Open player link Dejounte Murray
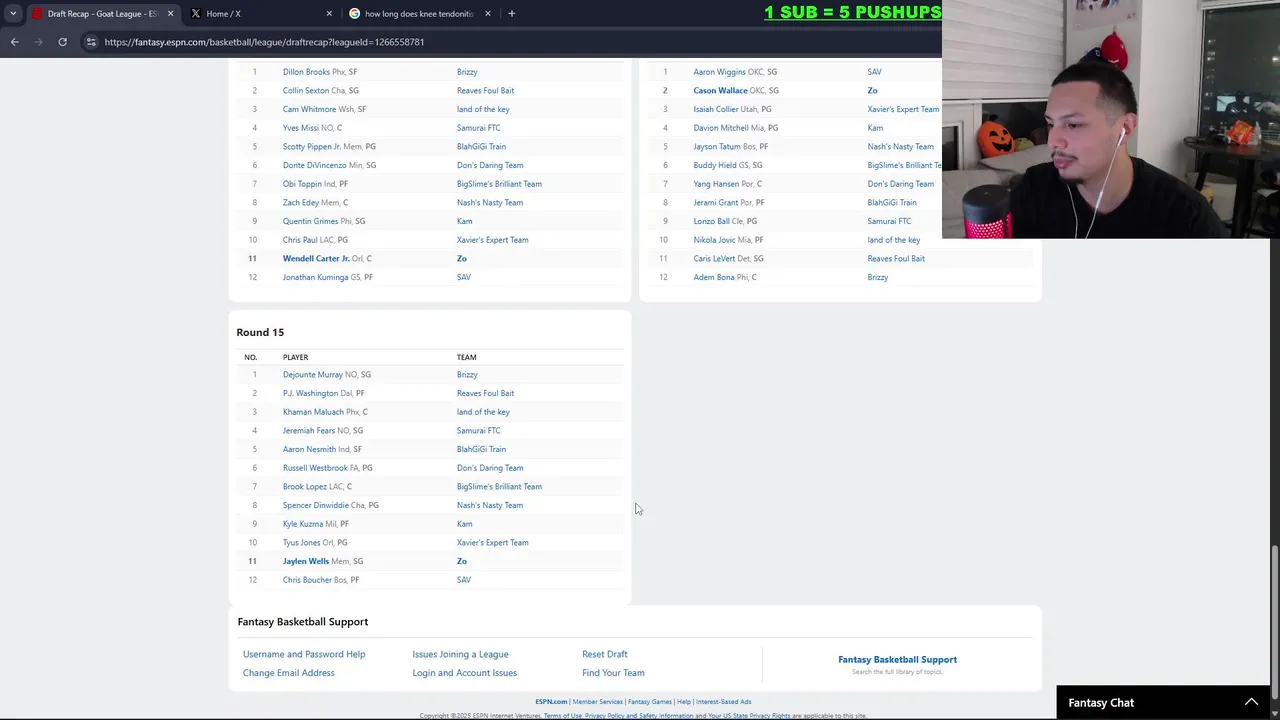 point(313,375)
